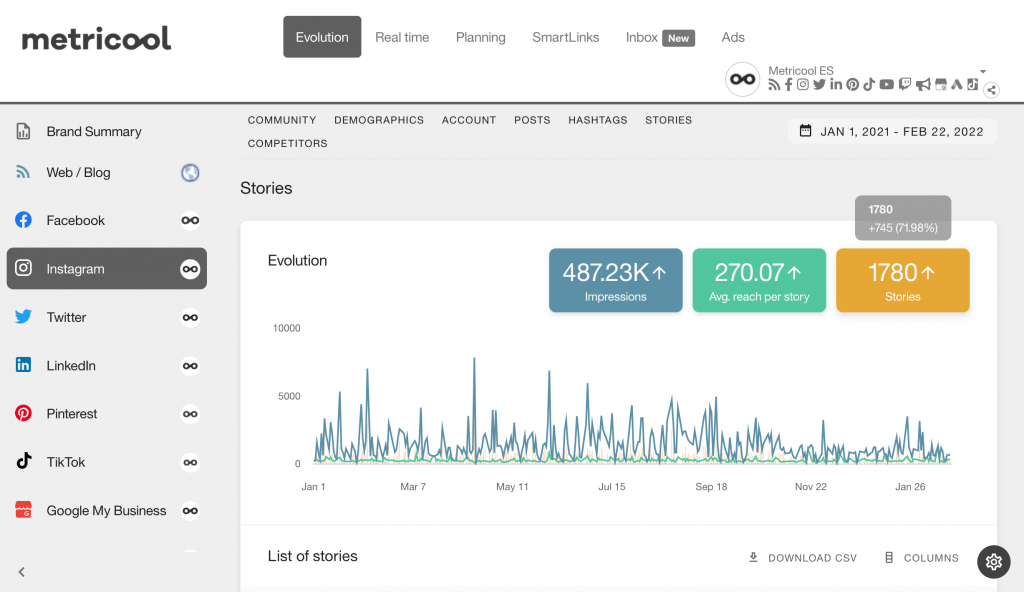Expand the Metricool ES brand dropdown arrow
Screen dimensions: 1024x592
tap(983, 71)
